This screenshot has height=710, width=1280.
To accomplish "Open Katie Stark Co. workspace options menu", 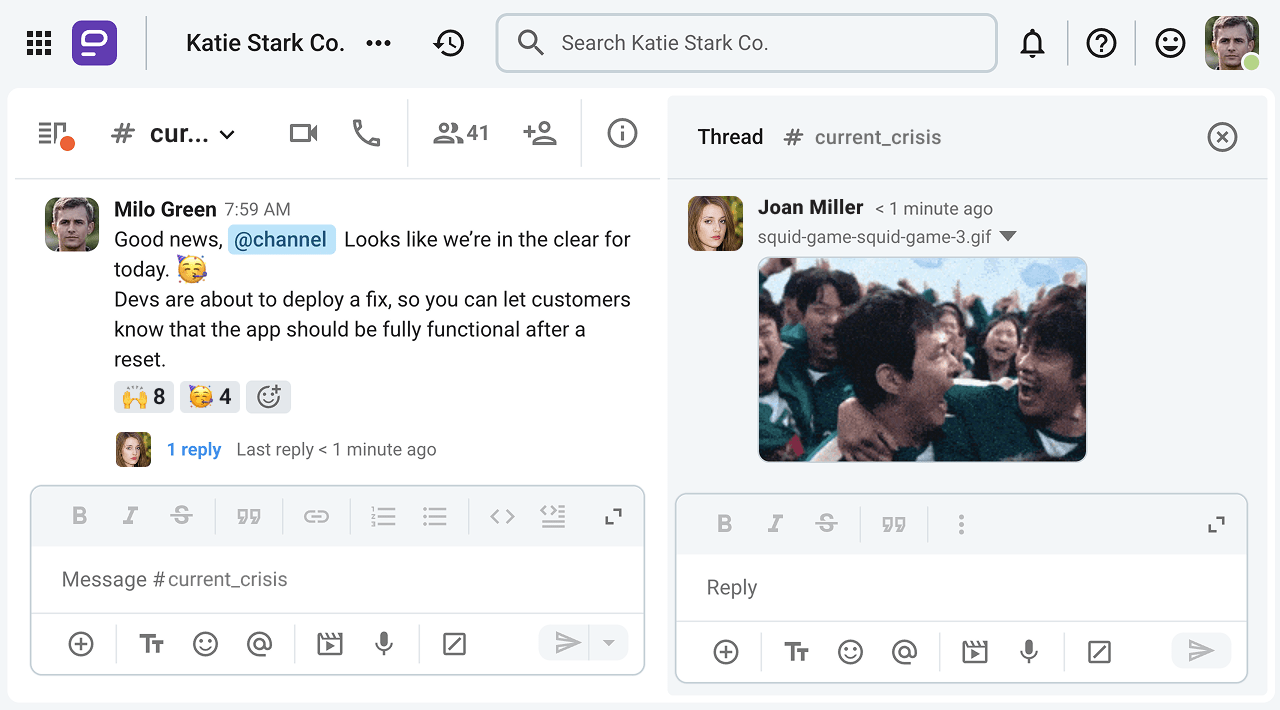I will tap(378, 43).
